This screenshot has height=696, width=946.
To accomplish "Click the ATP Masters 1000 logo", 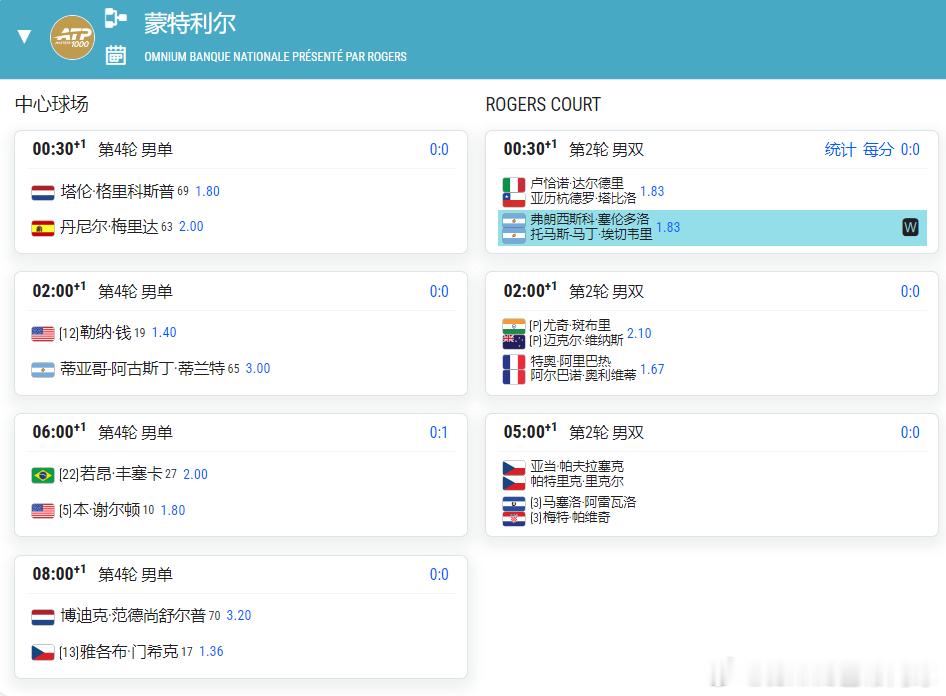I will pos(72,37).
